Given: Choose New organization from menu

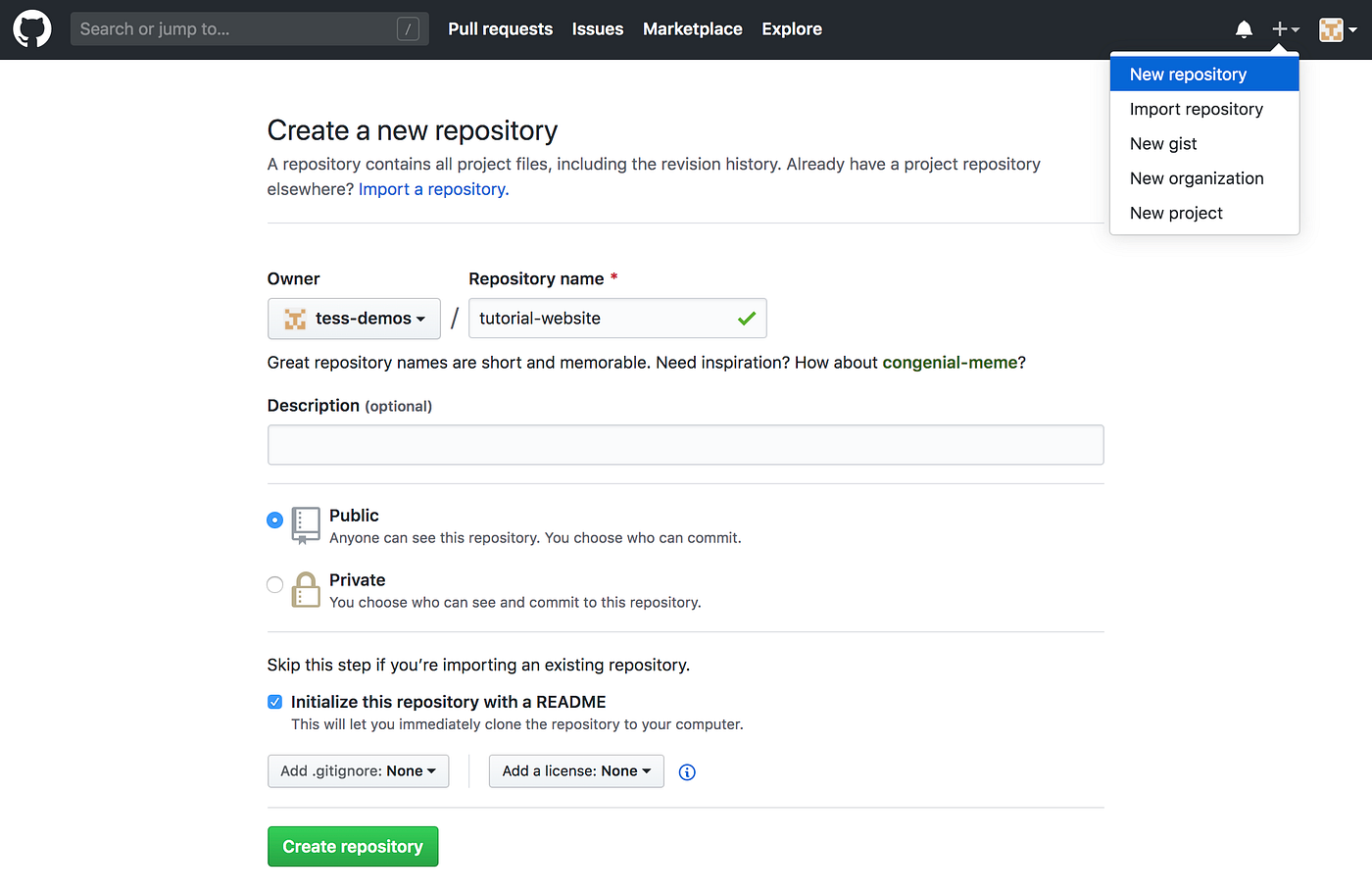Looking at the screenshot, I should click(x=1204, y=178).
